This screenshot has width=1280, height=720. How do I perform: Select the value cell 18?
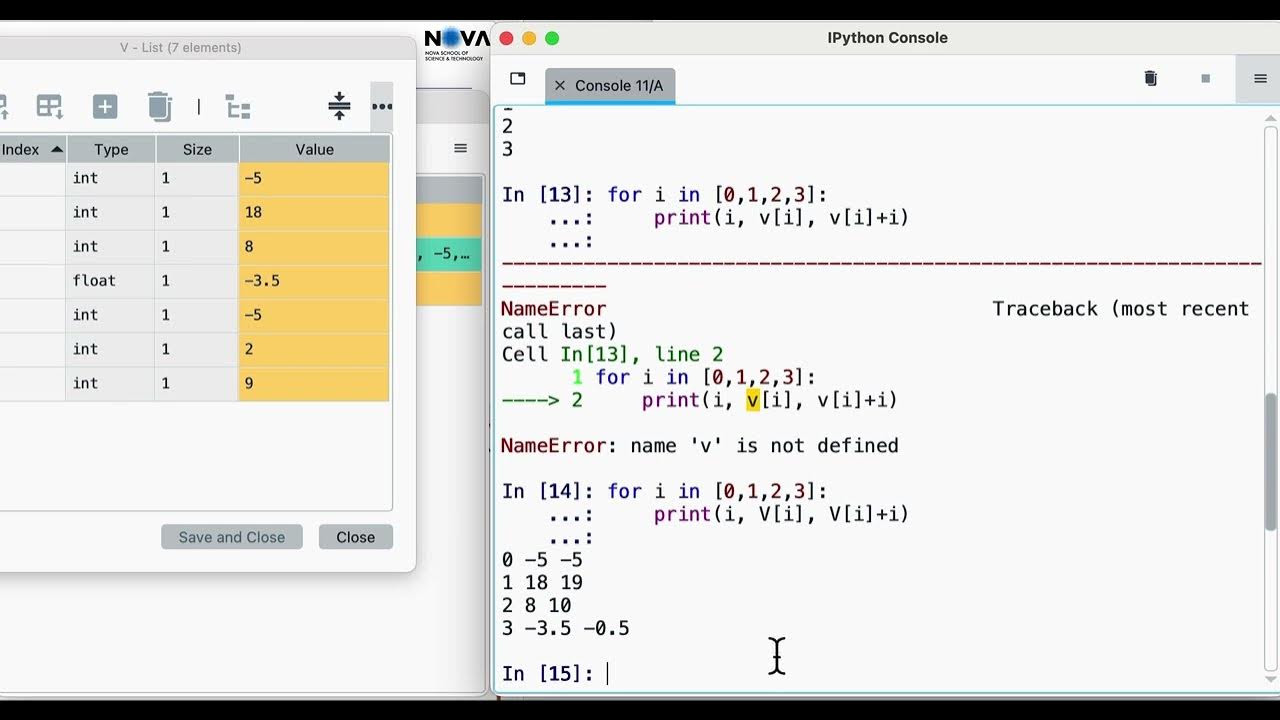[314, 212]
